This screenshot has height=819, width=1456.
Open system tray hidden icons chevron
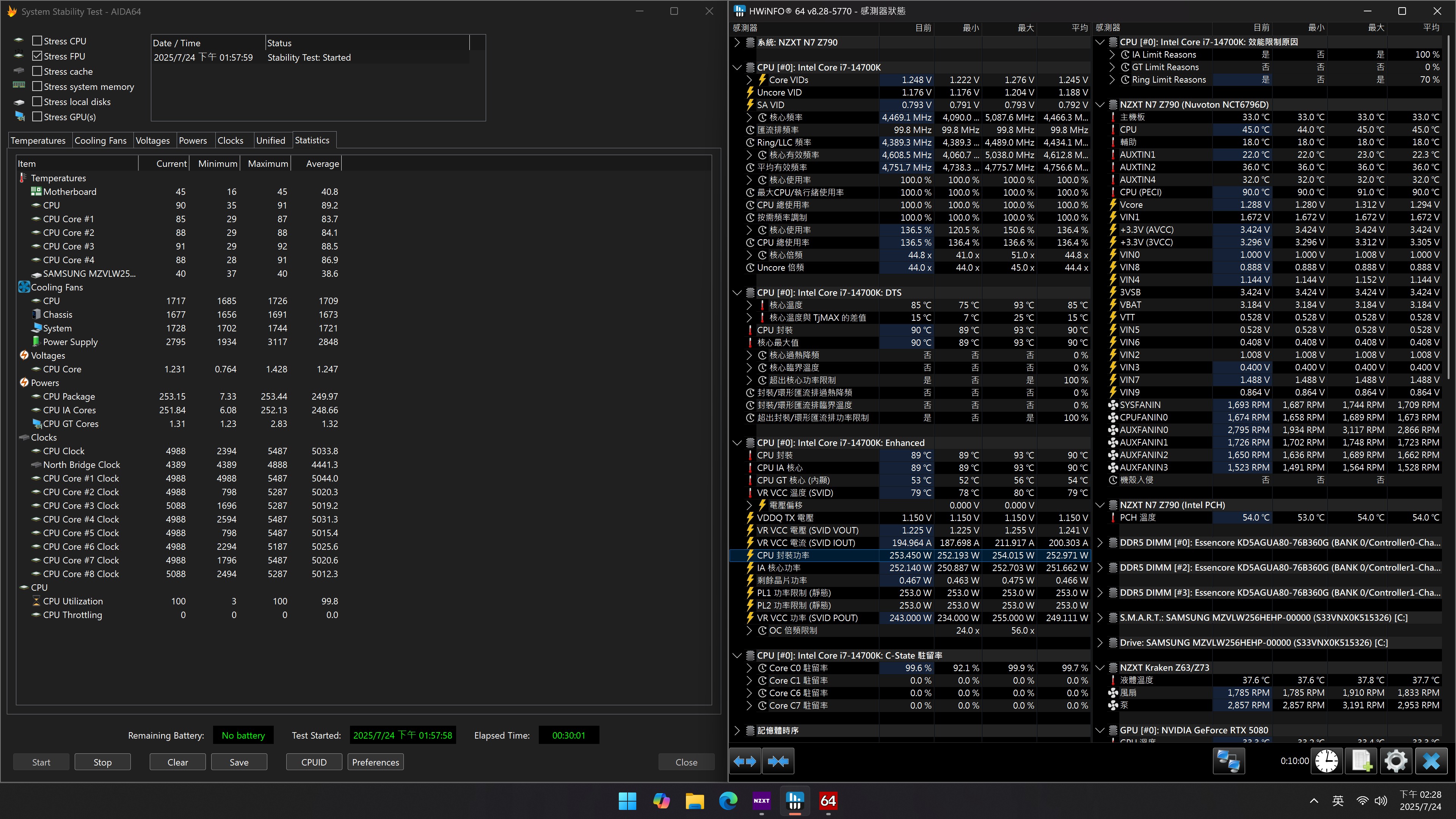(x=1313, y=800)
